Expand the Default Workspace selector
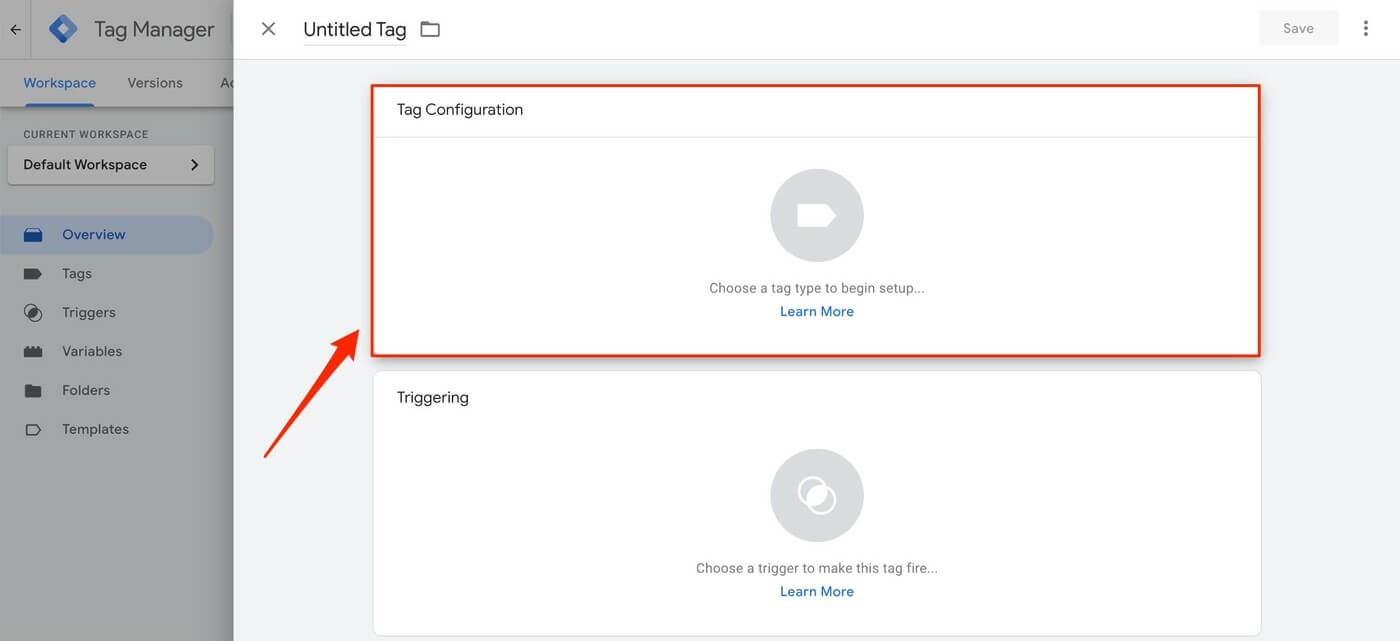This screenshot has height=641, width=1400. click(110, 164)
